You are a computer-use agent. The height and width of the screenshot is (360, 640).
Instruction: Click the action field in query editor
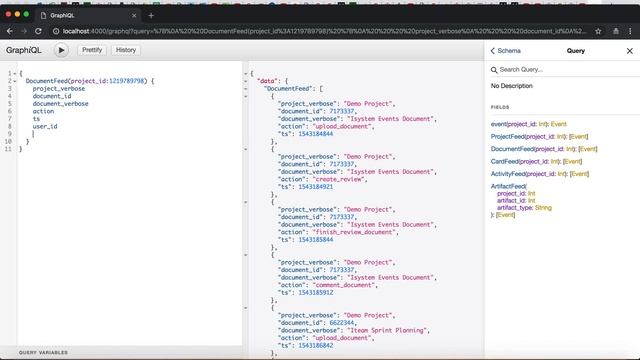pyautogui.click(x=43, y=111)
